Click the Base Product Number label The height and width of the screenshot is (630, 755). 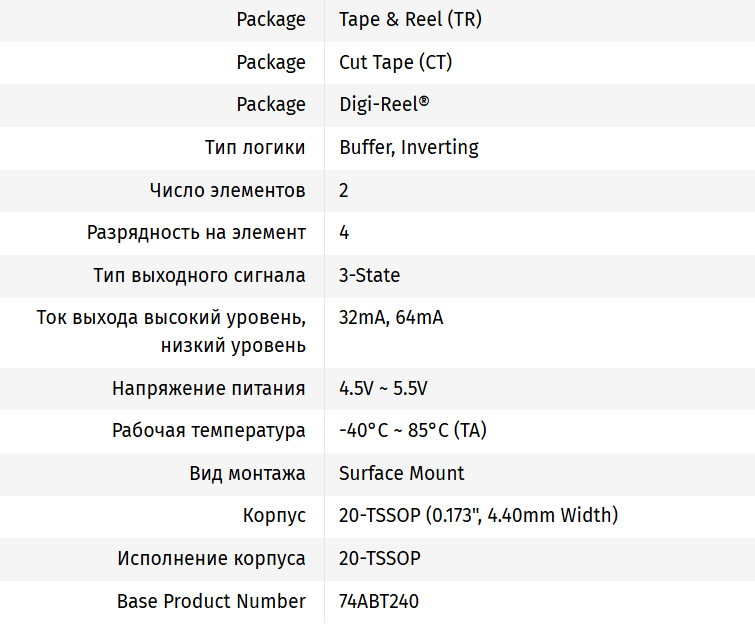[211, 601]
